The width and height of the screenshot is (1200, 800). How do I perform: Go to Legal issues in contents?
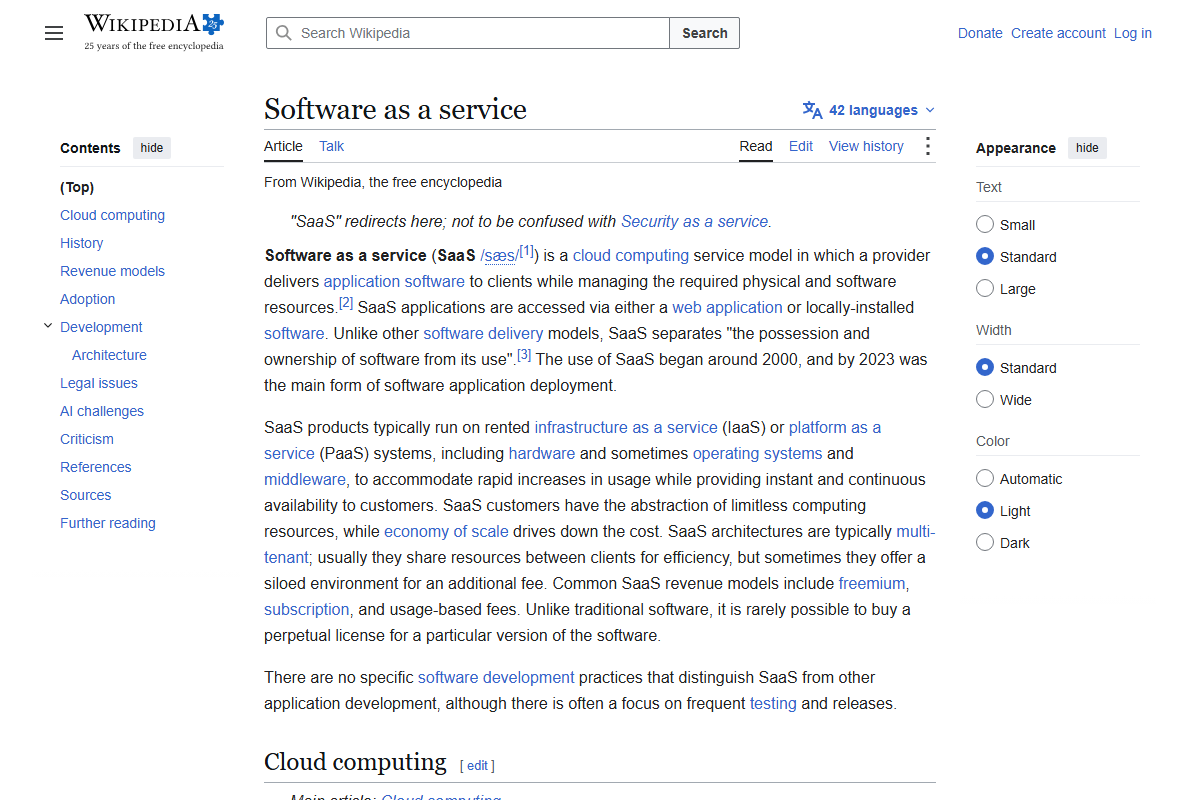(x=99, y=383)
